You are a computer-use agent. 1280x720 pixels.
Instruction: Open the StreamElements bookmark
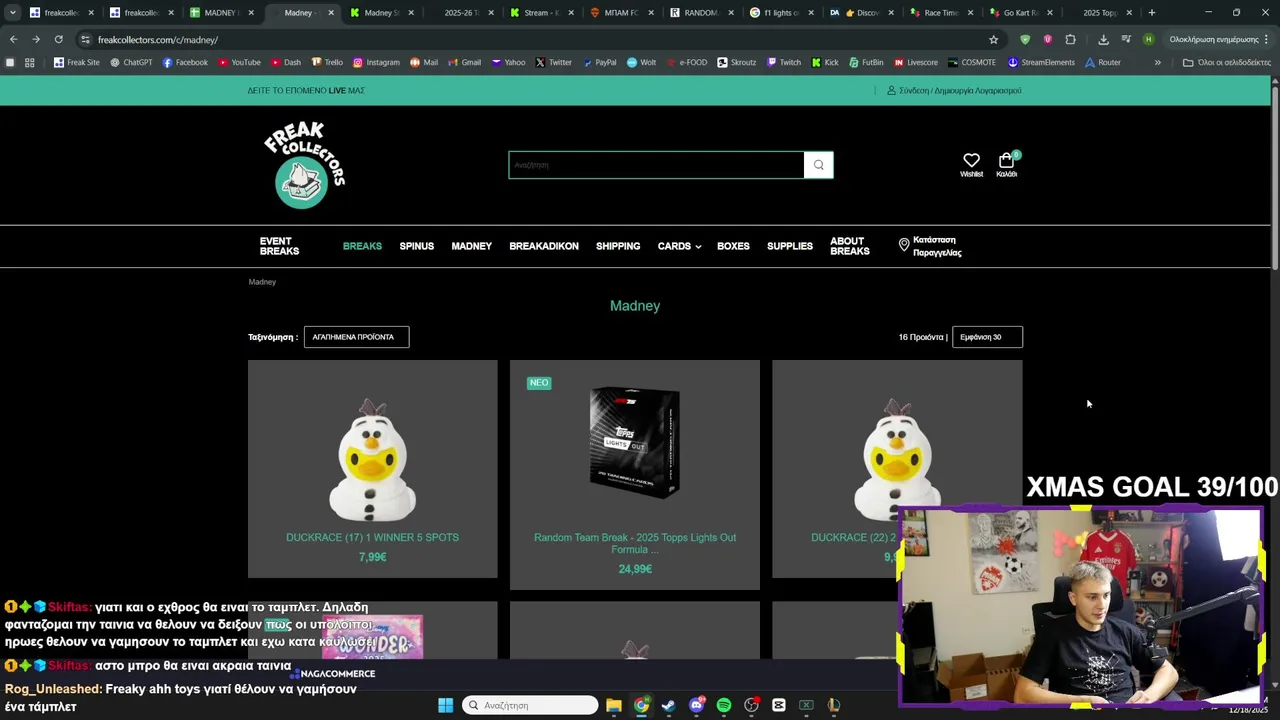click(1041, 62)
